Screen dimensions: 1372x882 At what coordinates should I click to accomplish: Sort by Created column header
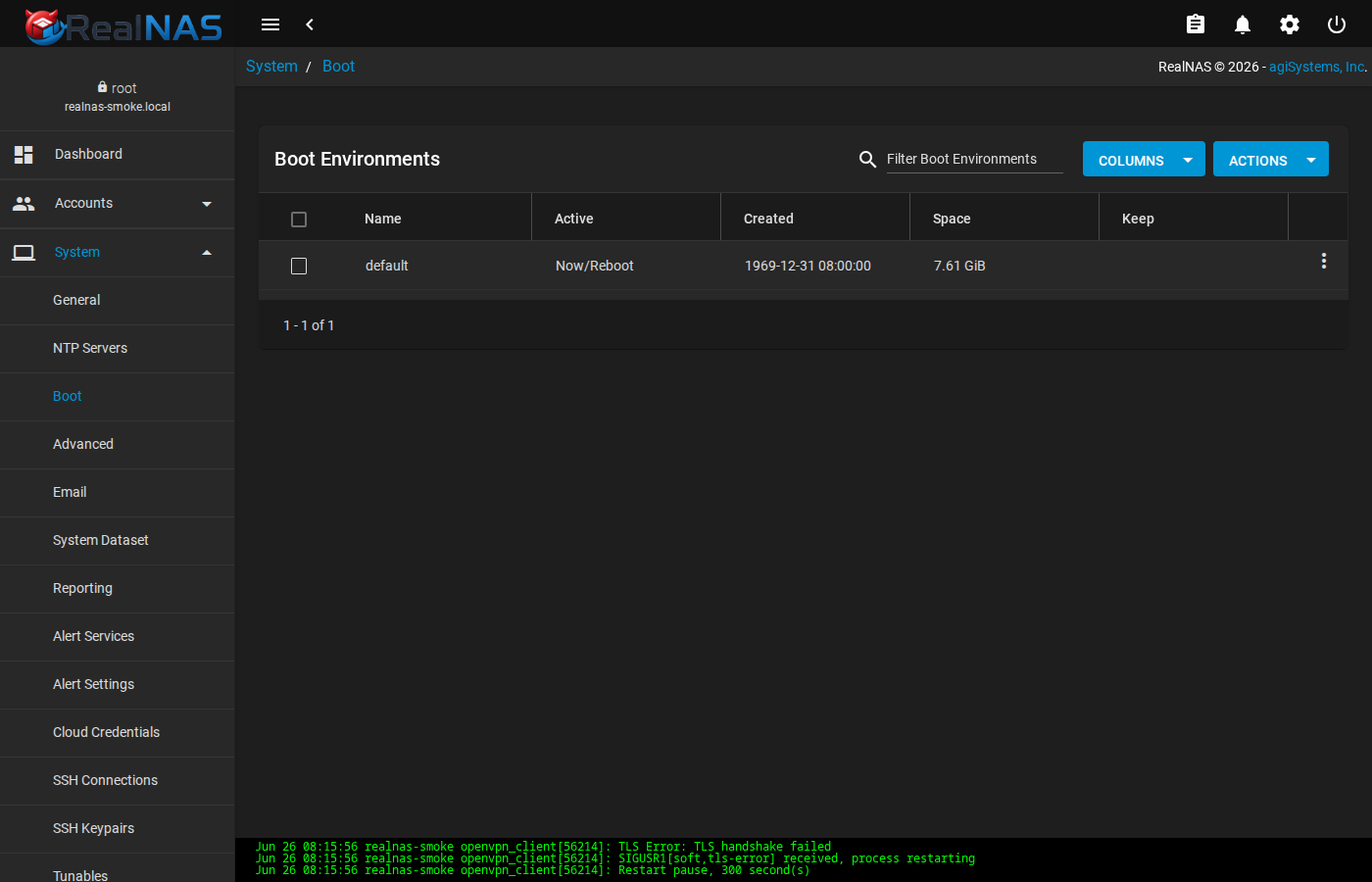[x=768, y=219]
